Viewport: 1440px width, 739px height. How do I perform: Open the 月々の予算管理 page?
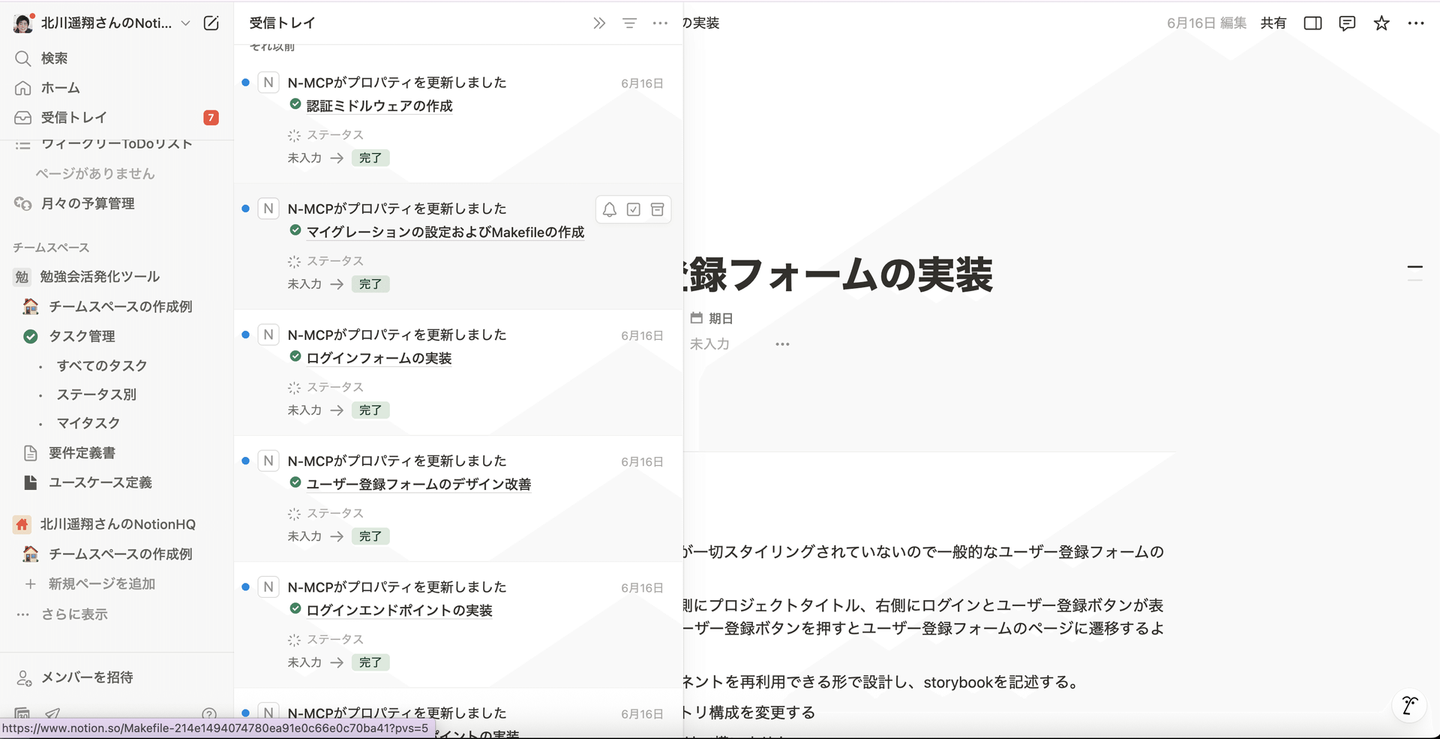click(x=87, y=203)
